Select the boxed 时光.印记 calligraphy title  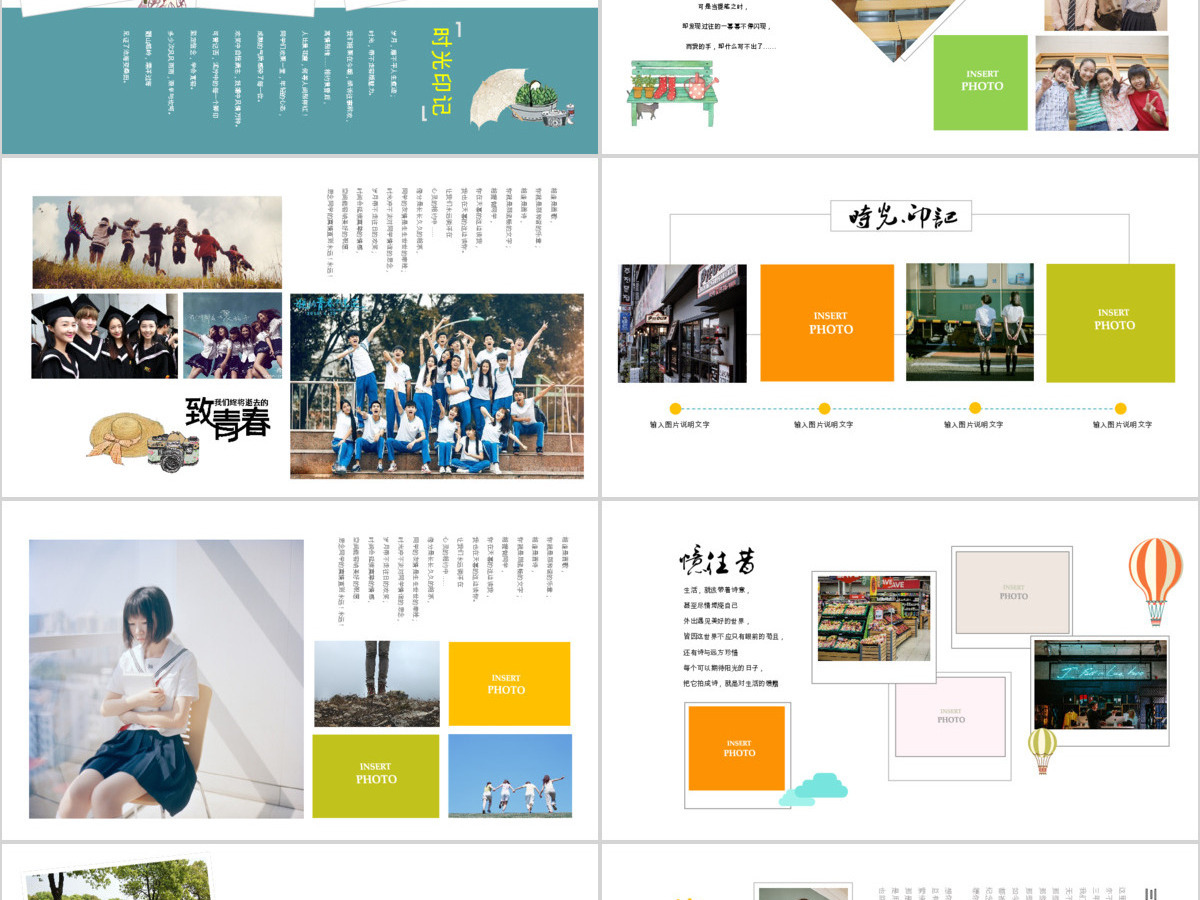tap(900, 216)
